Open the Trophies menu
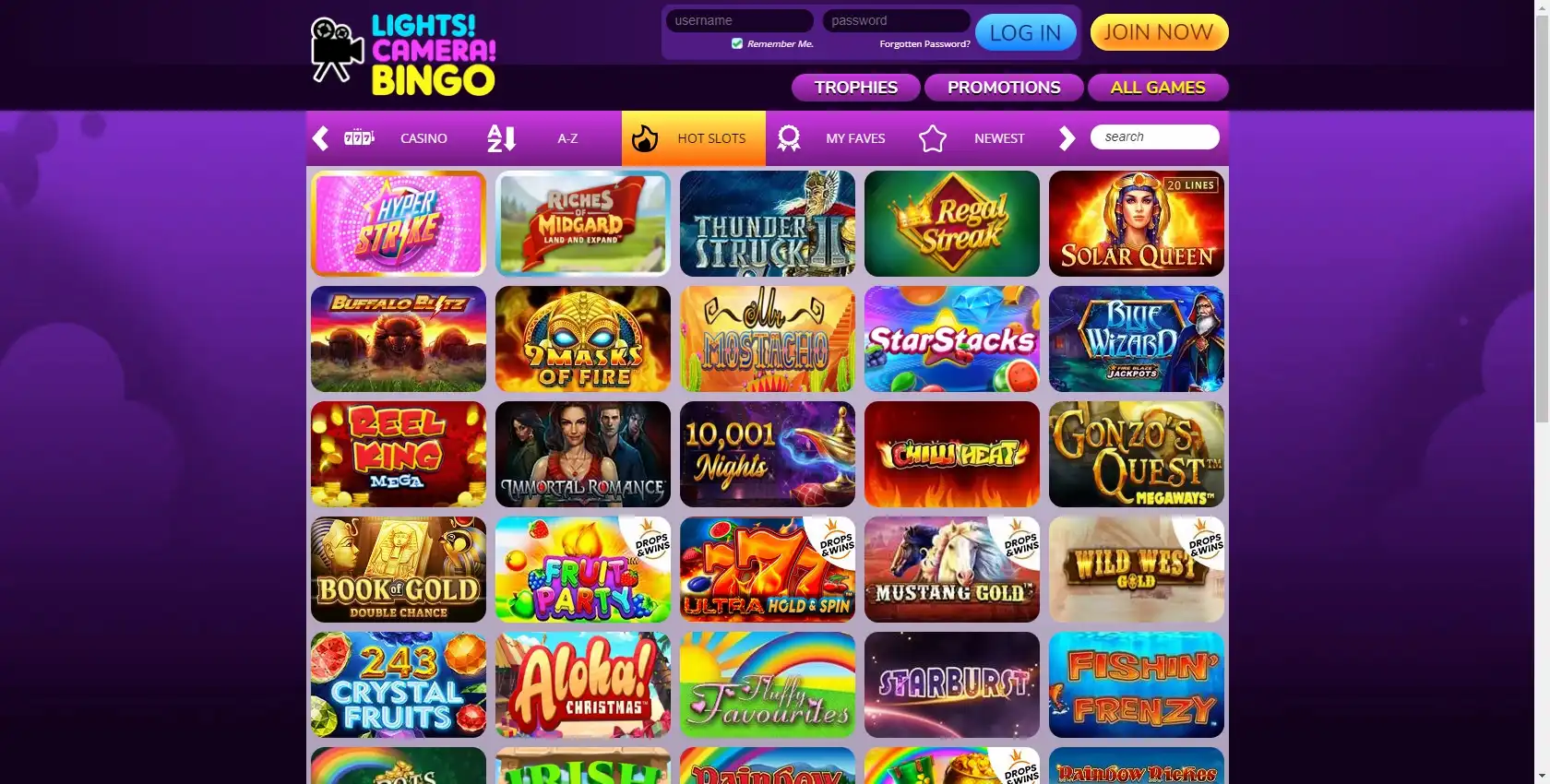The height and width of the screenshot is (784, 1550). click(855, 88)
